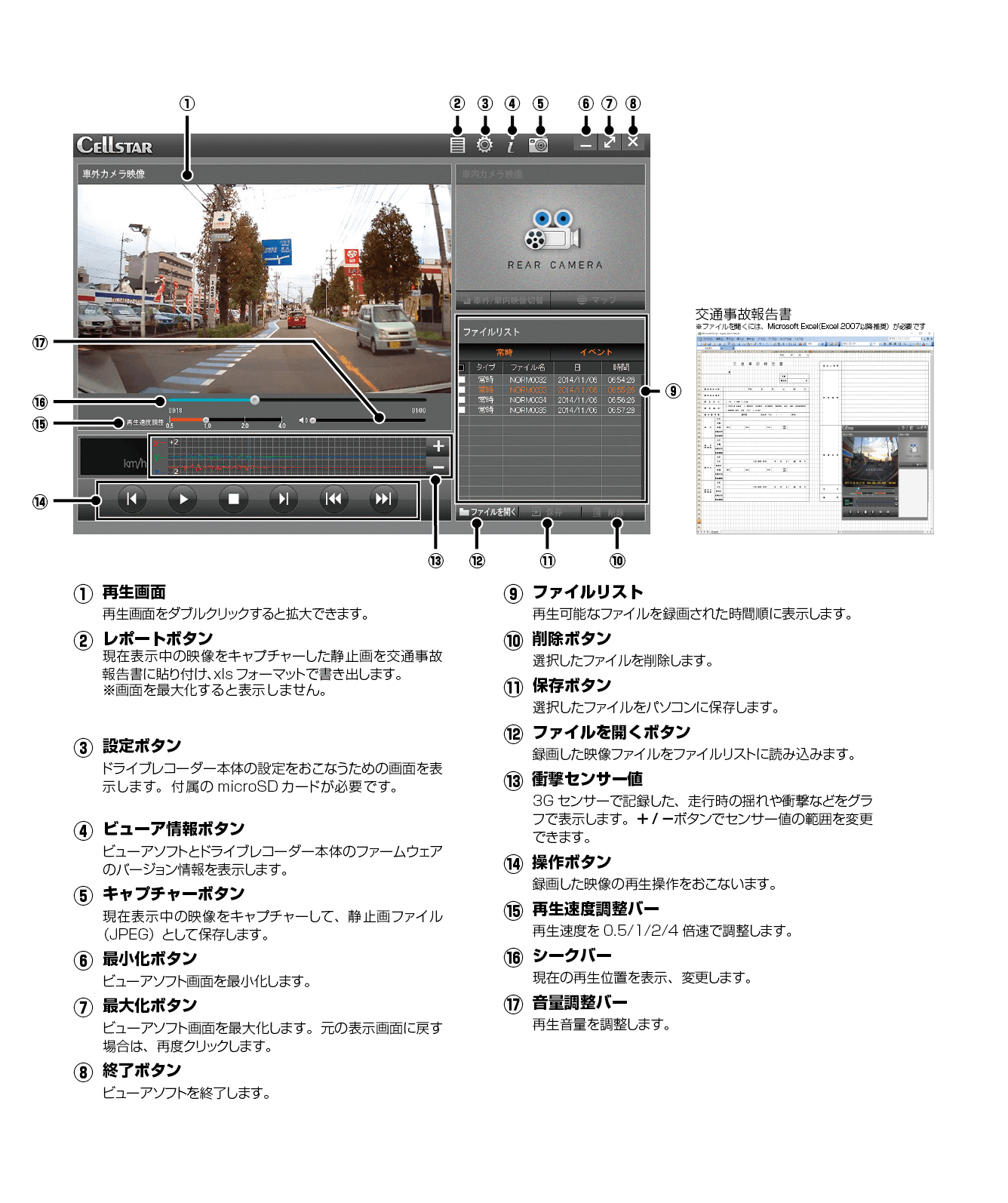Screen dimensions: 1008x1203
Task: Click the 保存 button
Action: coord(549,512)
